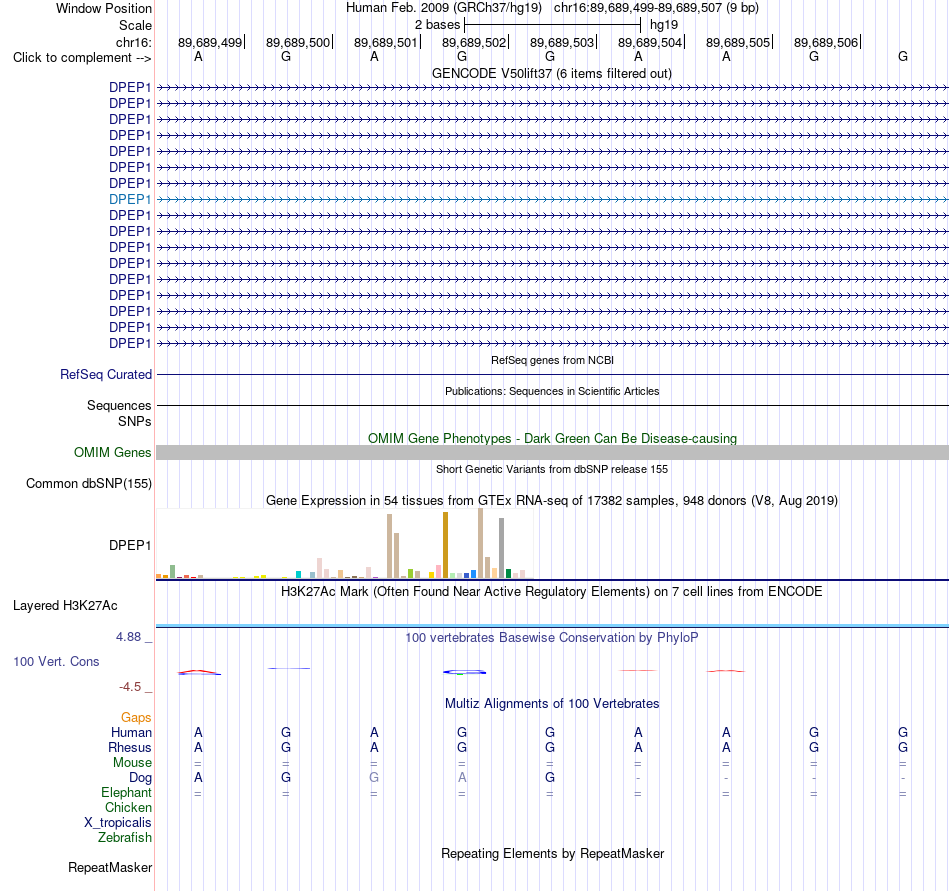
Task: Click the 'Window Position' label
Action: [104, 8]
